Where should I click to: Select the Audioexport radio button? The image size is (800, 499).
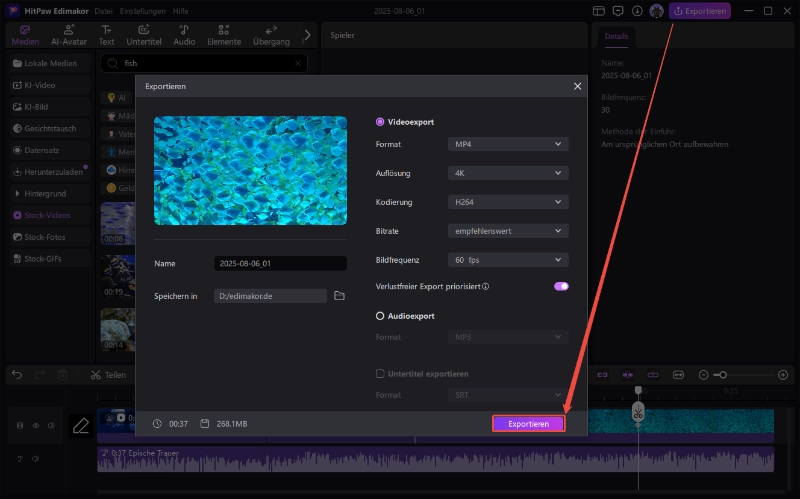coord(380,316)
